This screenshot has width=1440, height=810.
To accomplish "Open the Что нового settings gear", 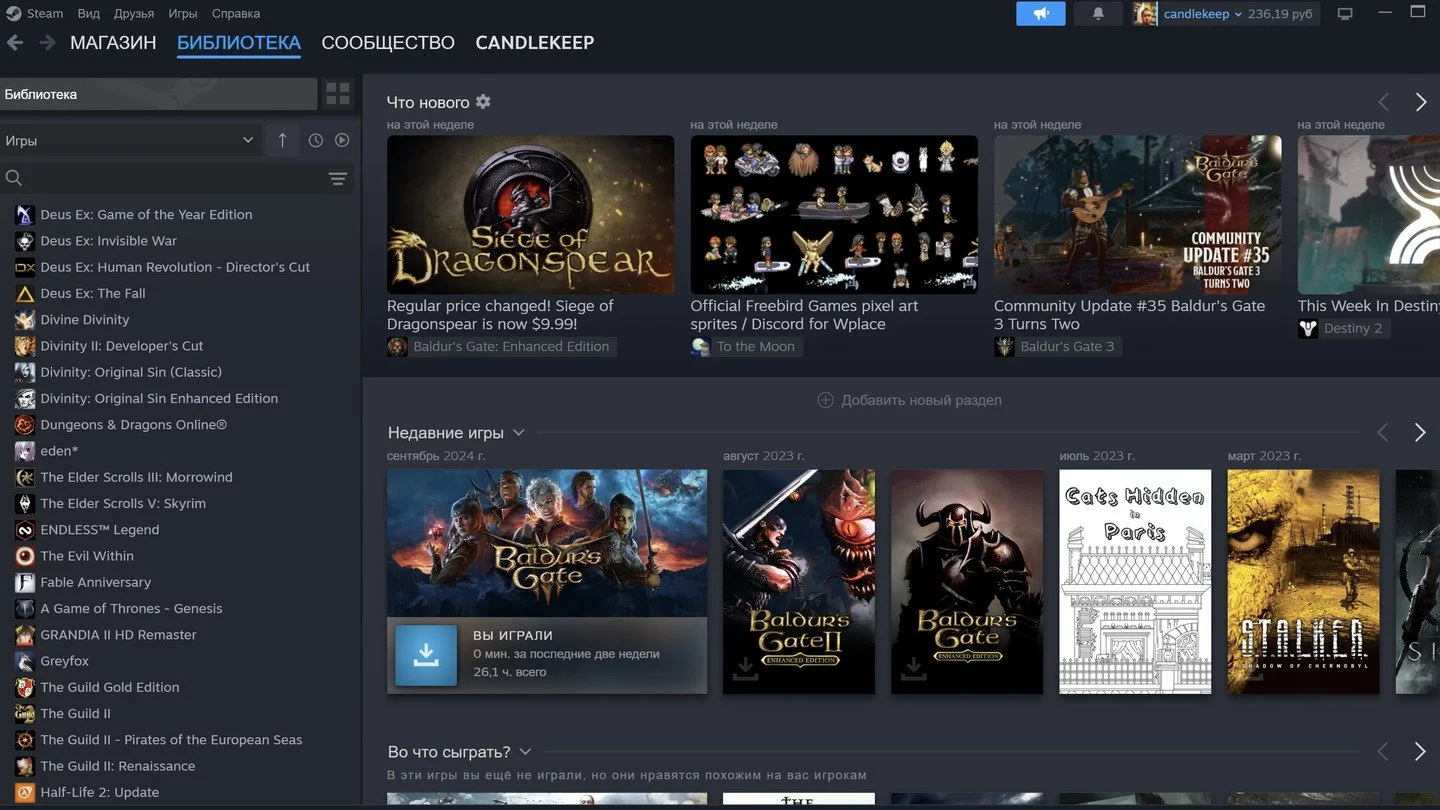I will pos(483,102).
